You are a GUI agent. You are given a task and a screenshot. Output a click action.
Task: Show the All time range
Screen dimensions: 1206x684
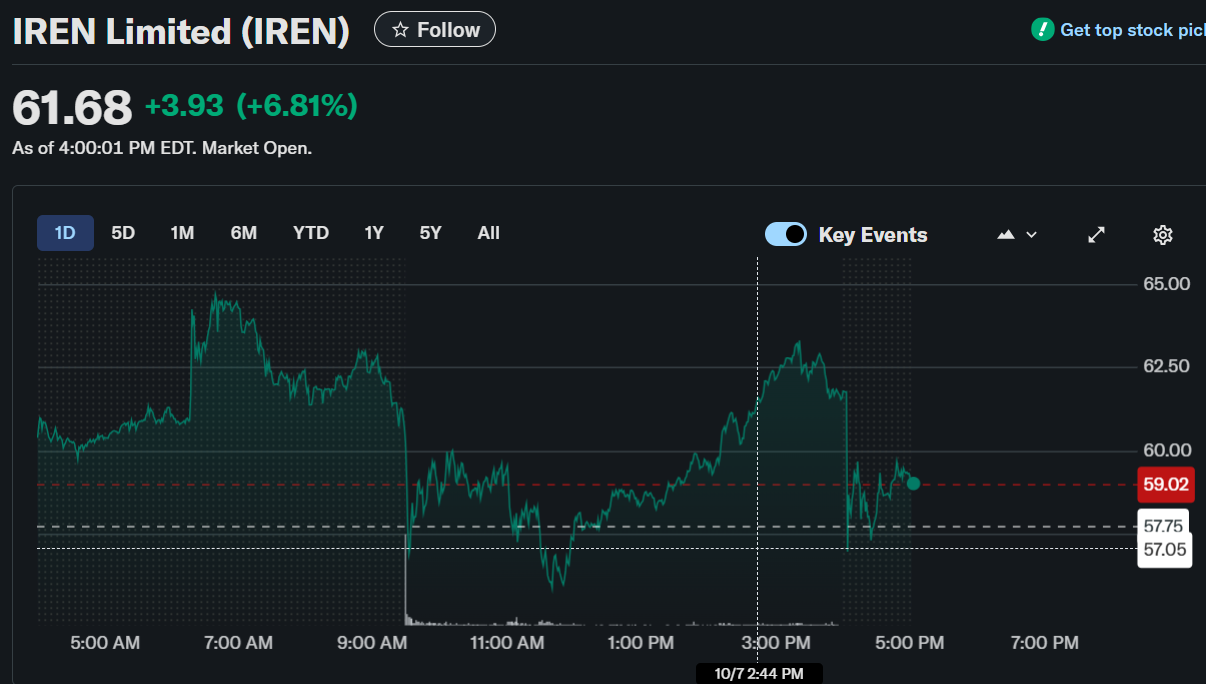coord(488,233)
